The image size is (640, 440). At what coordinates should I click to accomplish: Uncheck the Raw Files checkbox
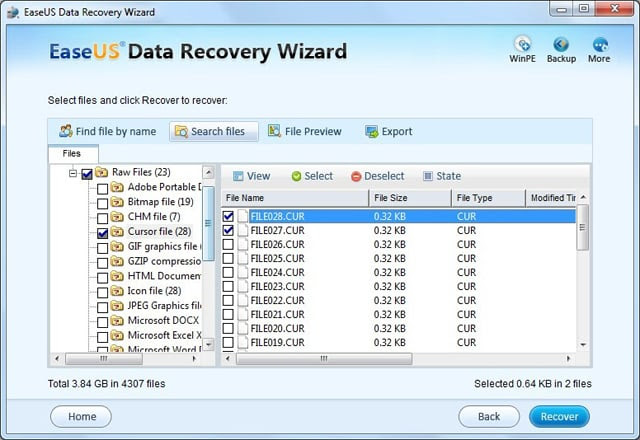[x=87, y=174]
